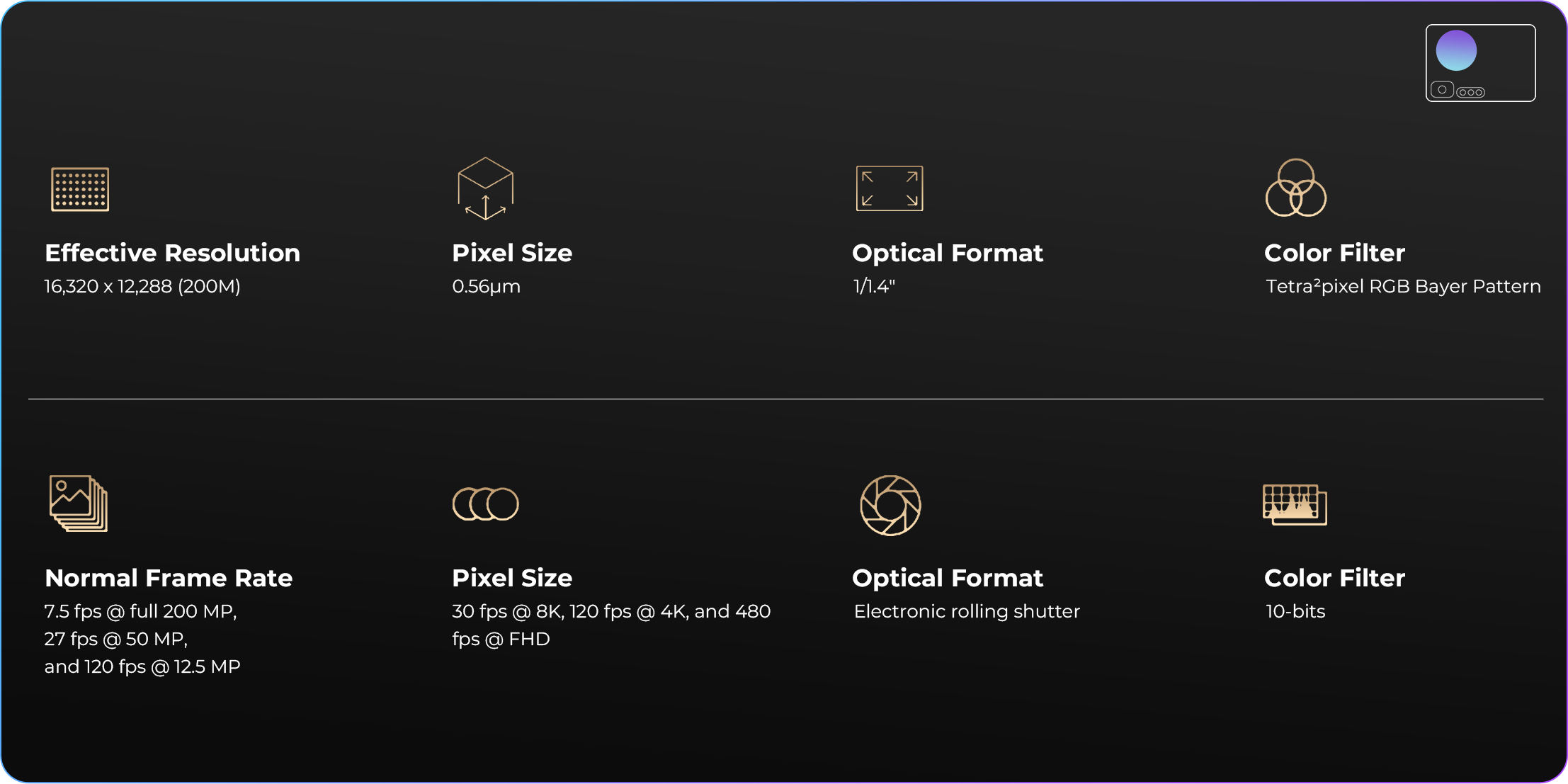The width and height of the screenshot is (1568, 784).
Task: Click the Tetra²pixel RGB Bayer Pattern text
Action: click(x=1403, y=286)
